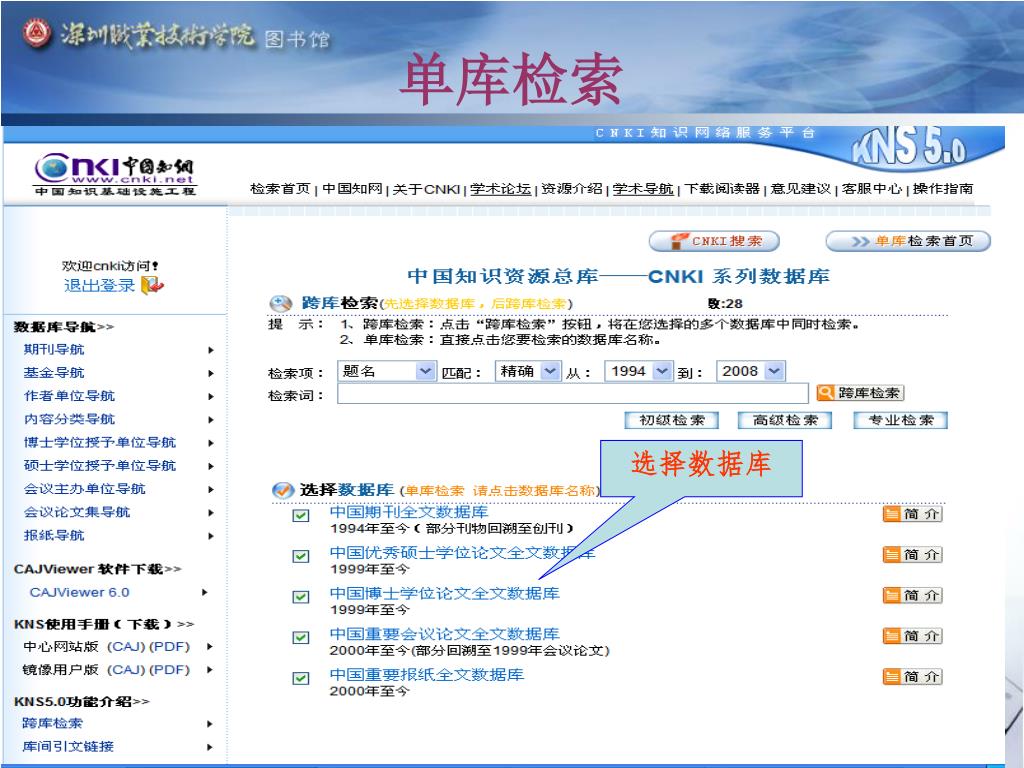
Task: Click the school emblem in the header
Action: coord(37,33)
